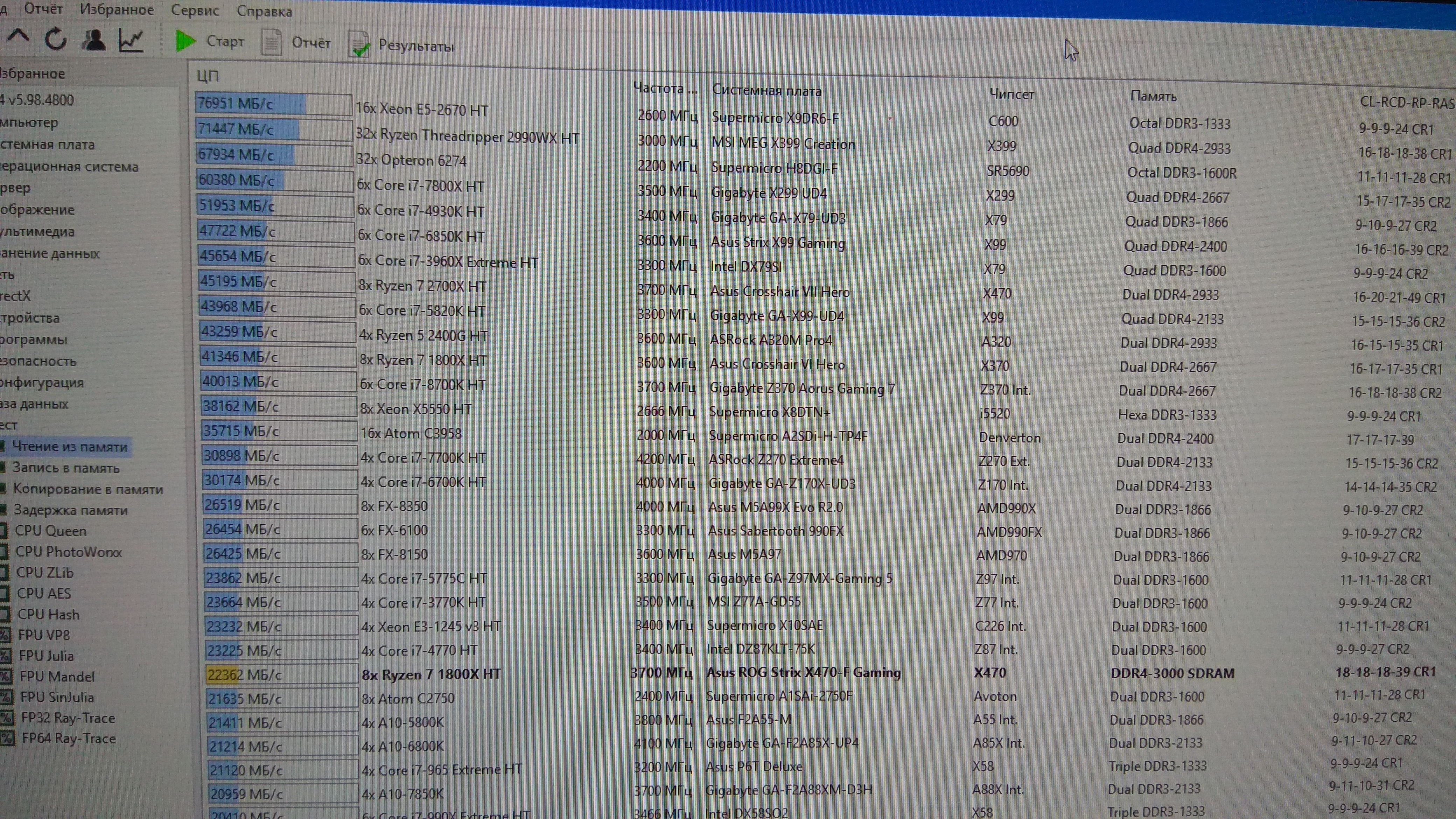Viewport: 1456px width, 819px height.
Task: Click the user silhouette toolbar icon
Action: tap(93, 40)
